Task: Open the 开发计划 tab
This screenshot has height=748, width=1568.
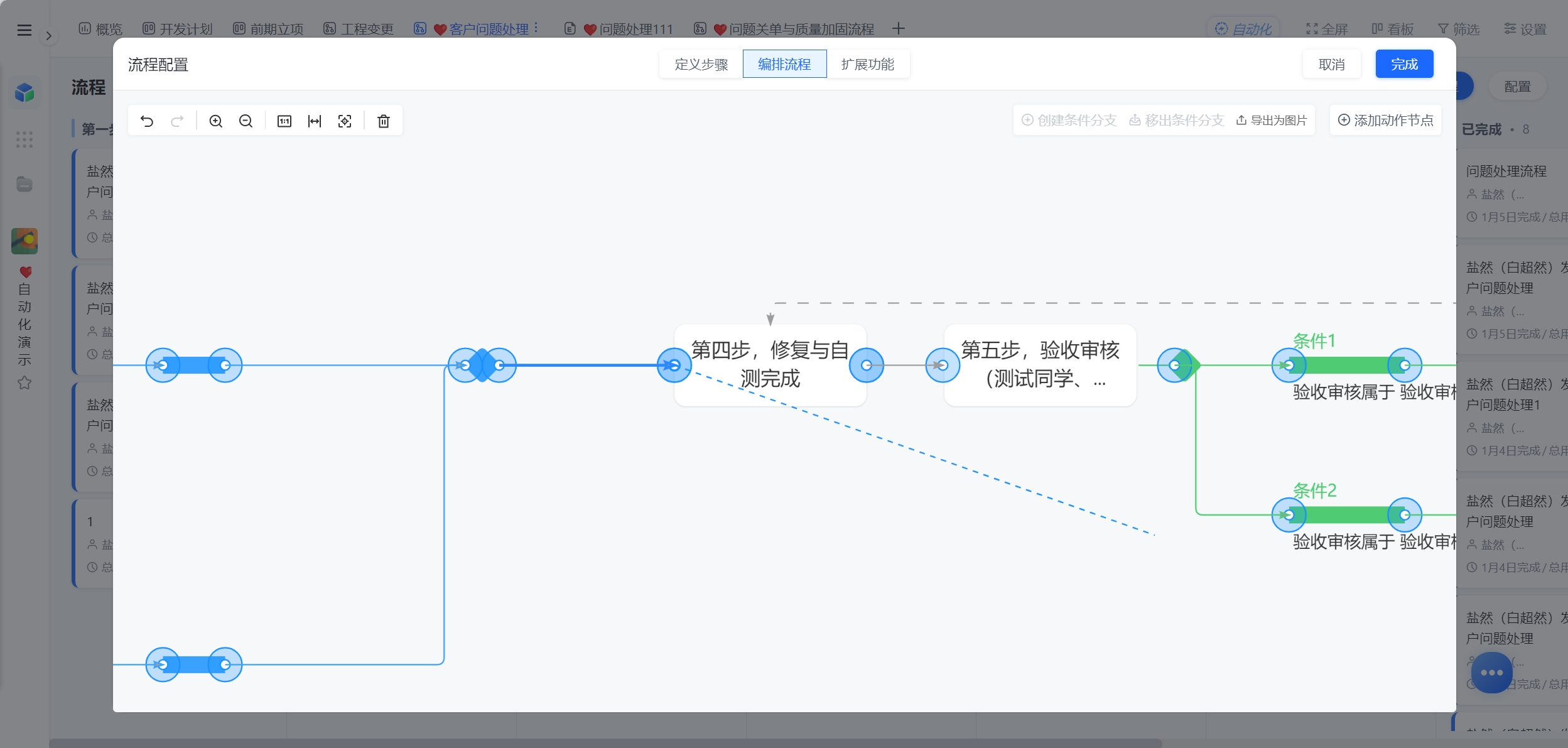Action: (x=178, y=29)
